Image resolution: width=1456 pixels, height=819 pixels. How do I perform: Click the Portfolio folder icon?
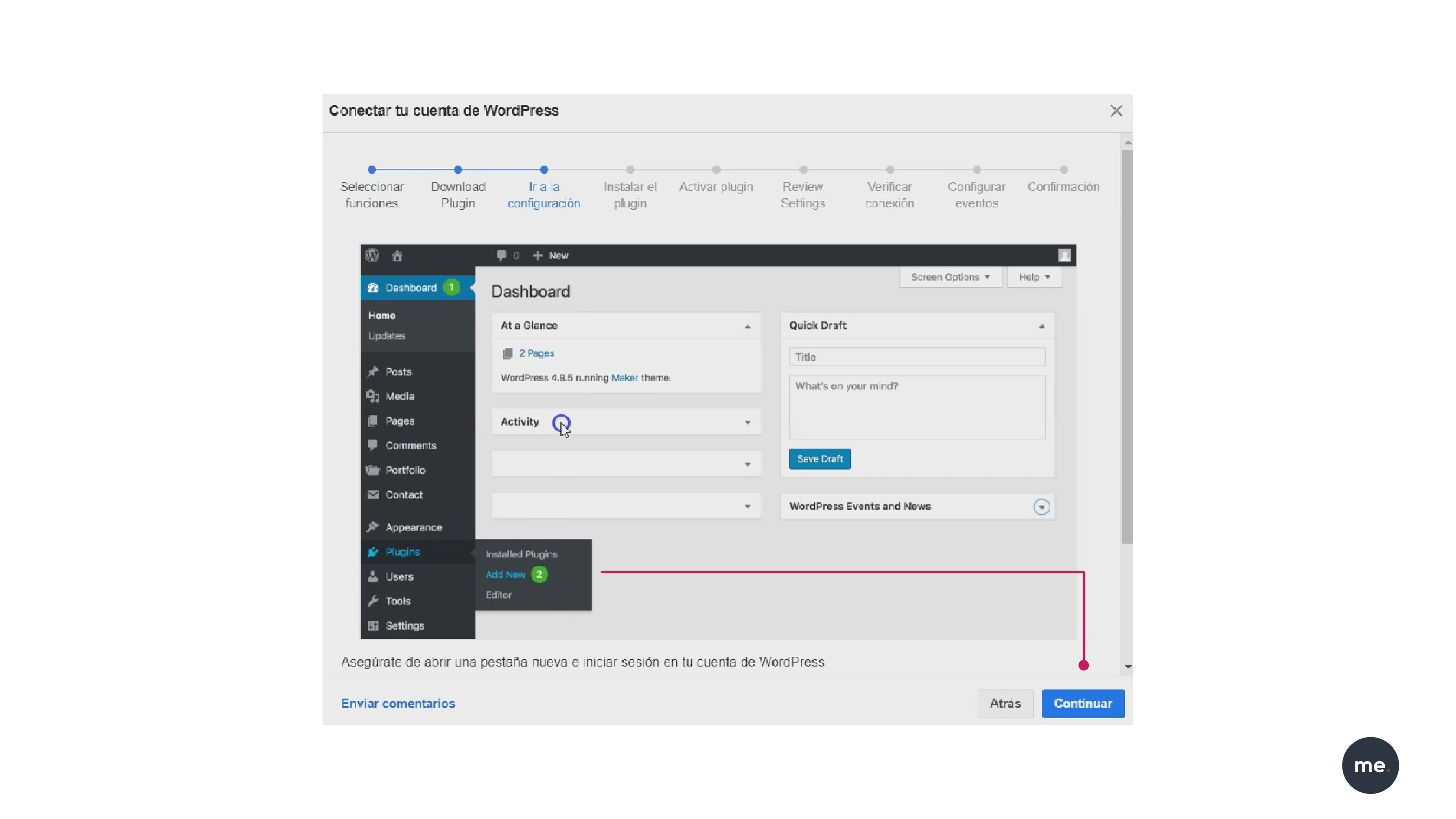tap(373, 470)
